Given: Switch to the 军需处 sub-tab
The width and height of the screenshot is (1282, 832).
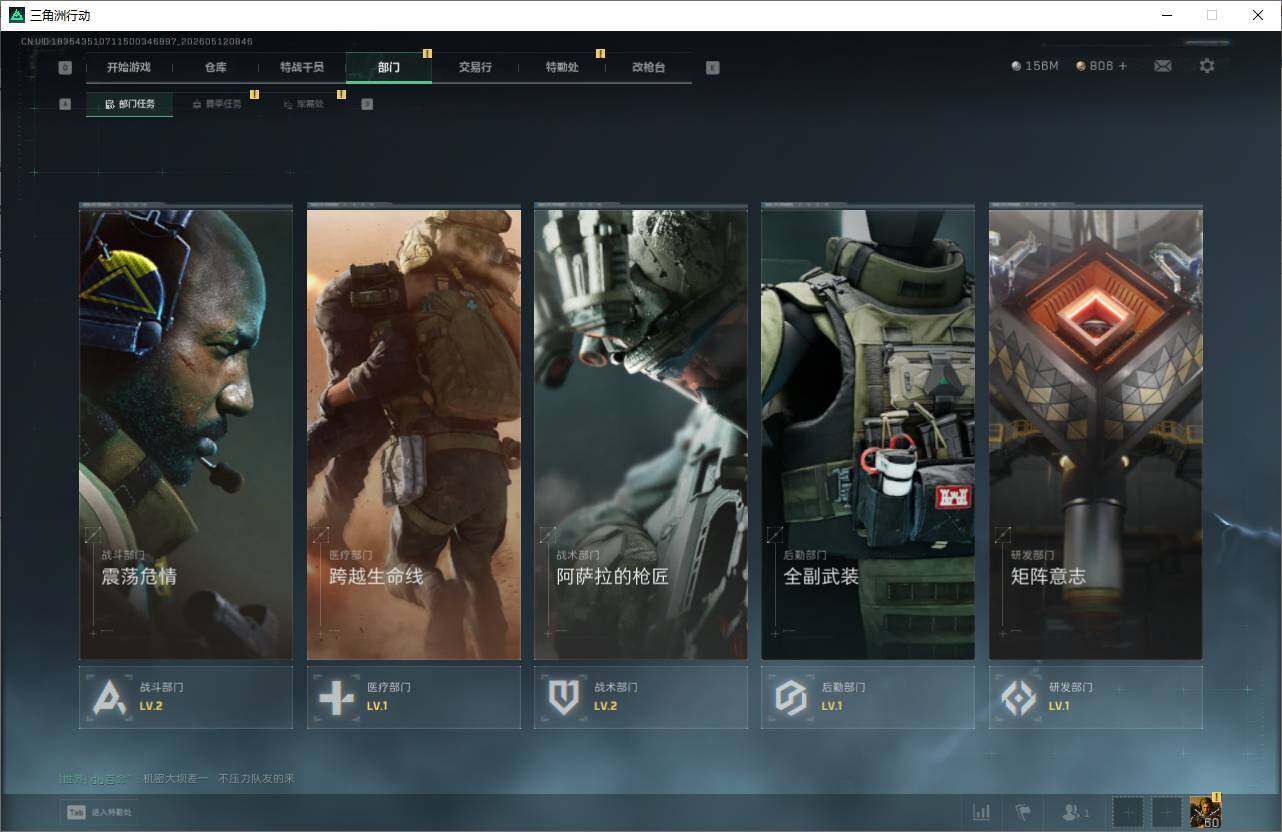Looking at the screenshot, I should coord(302,104).
